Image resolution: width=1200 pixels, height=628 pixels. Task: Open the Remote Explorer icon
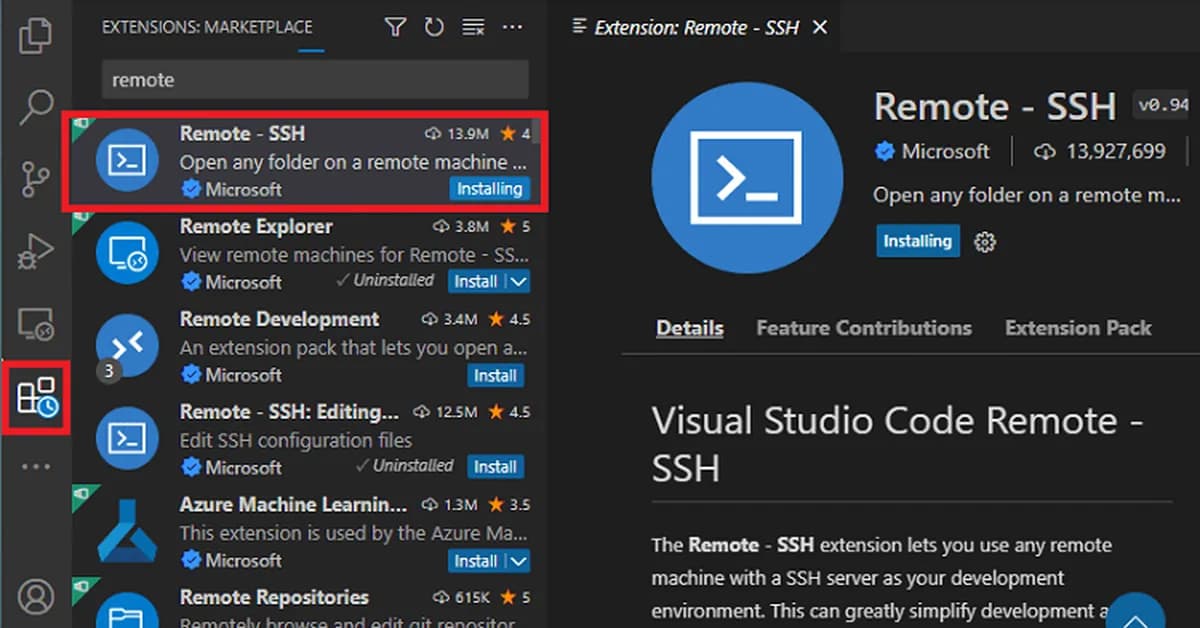click(x=36, y=320)
